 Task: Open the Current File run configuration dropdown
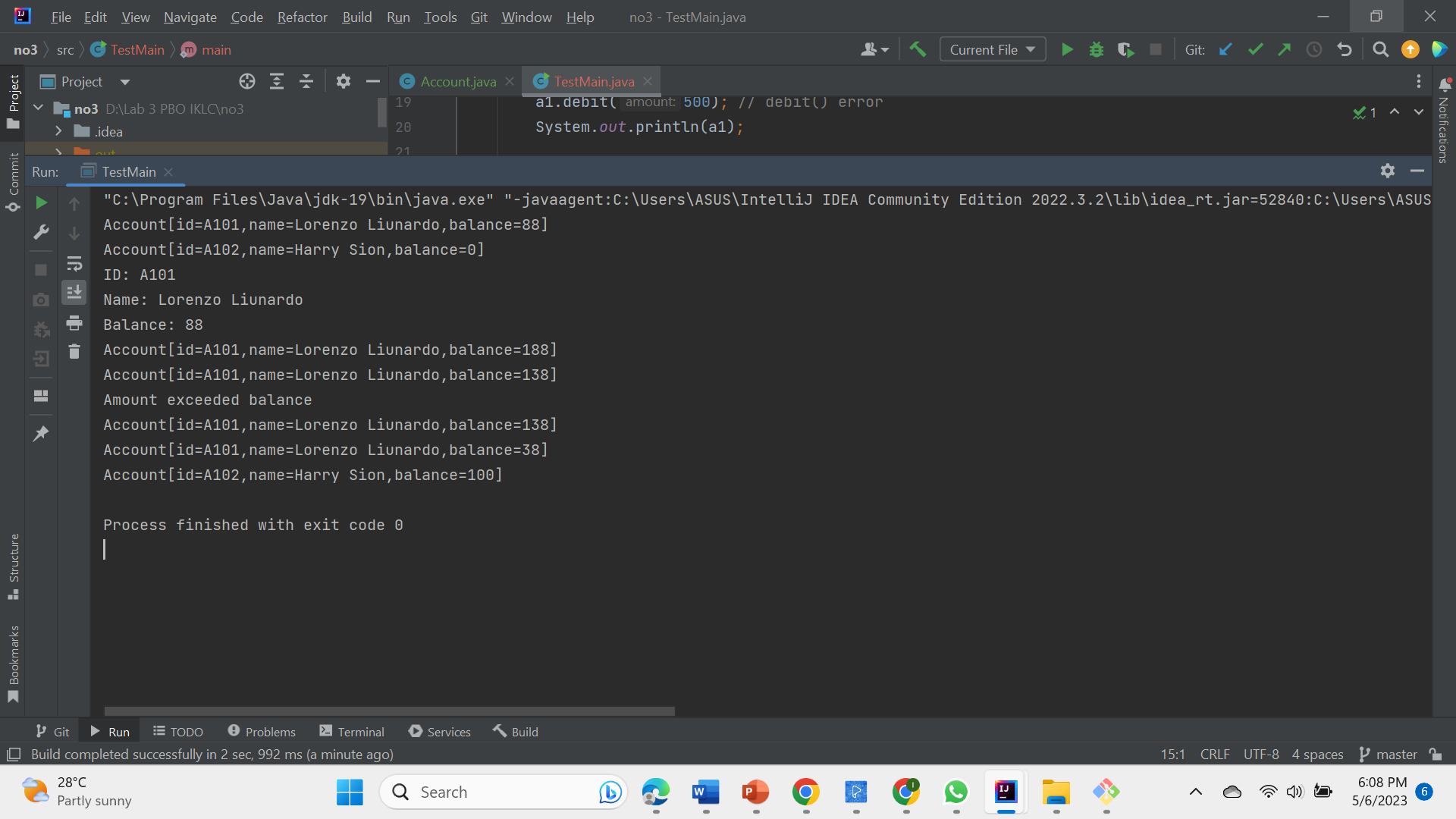pyautogui.click(x=992, y=49)
